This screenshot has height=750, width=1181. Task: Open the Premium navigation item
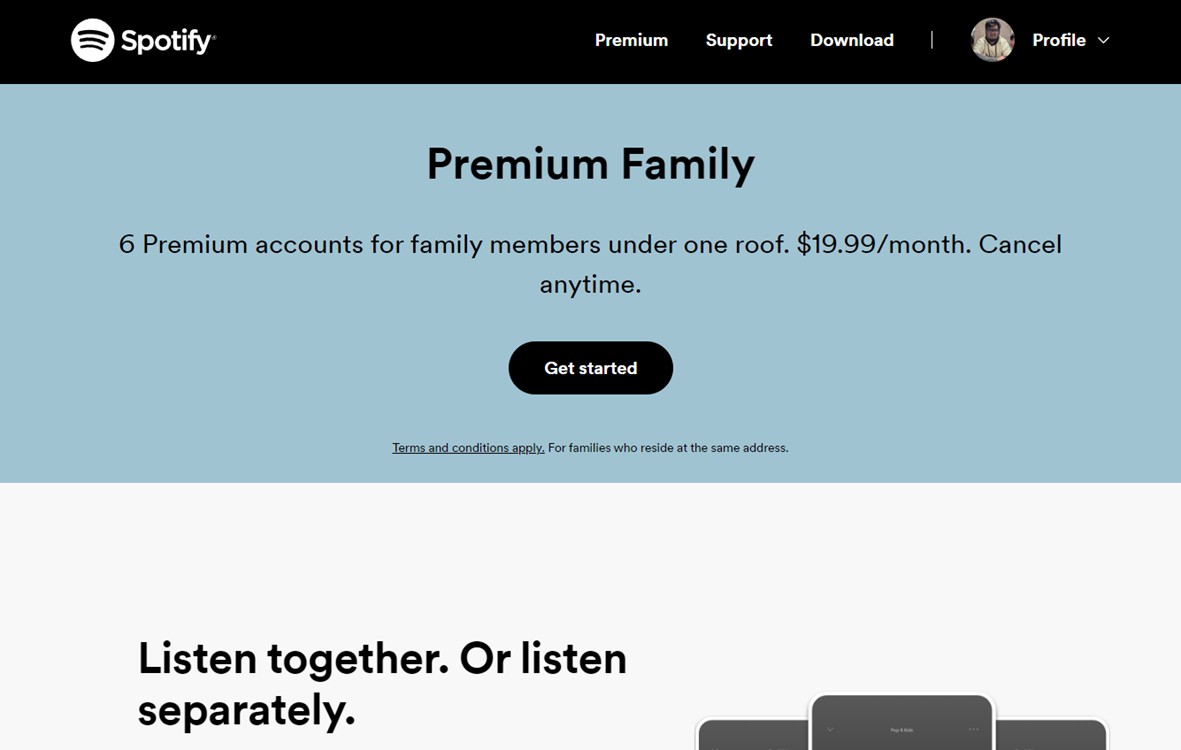tap(631, 40)
